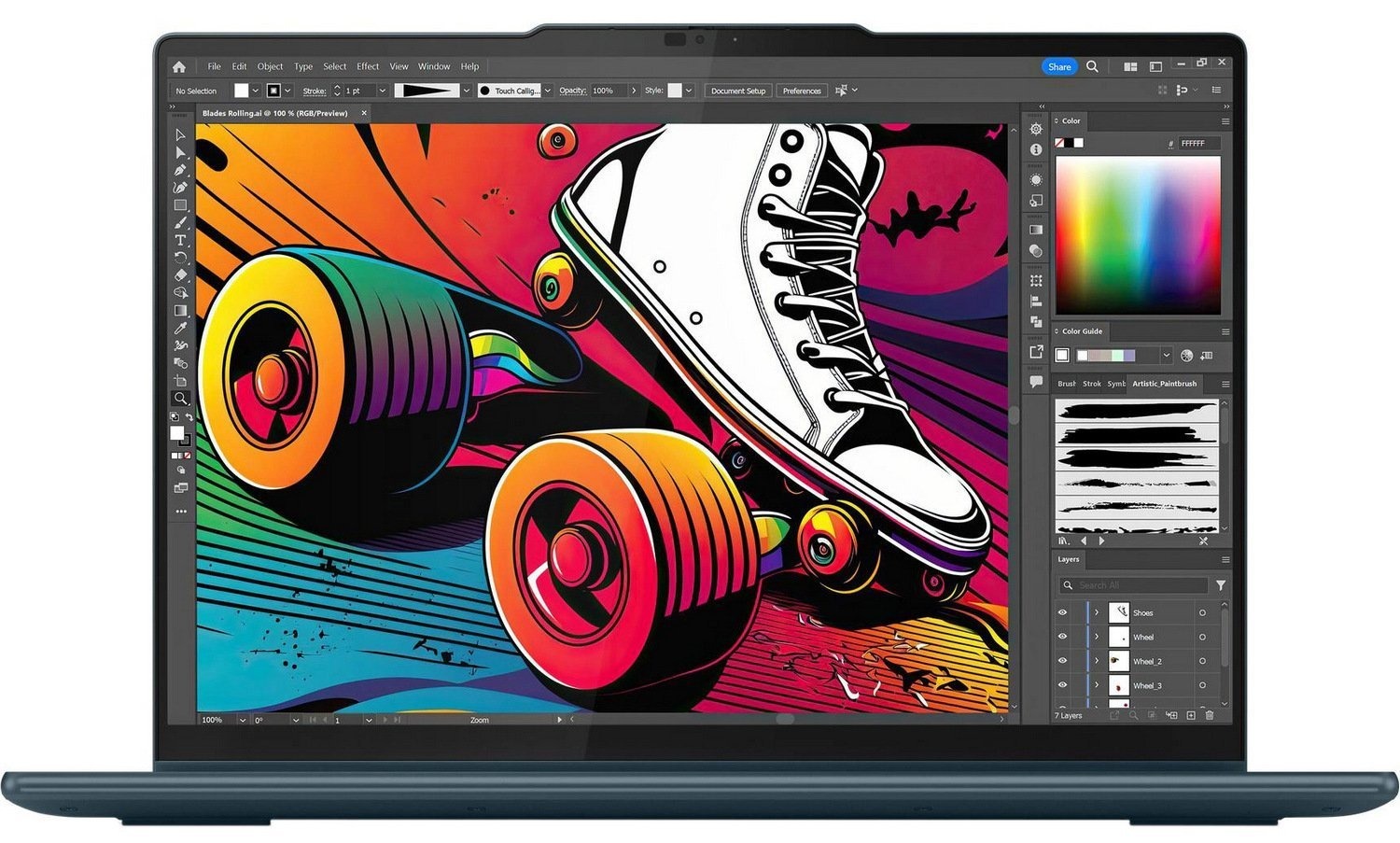Pick a color from the spectrum
This screenshot has height=843, width=1400.
tap(1138, 233)
